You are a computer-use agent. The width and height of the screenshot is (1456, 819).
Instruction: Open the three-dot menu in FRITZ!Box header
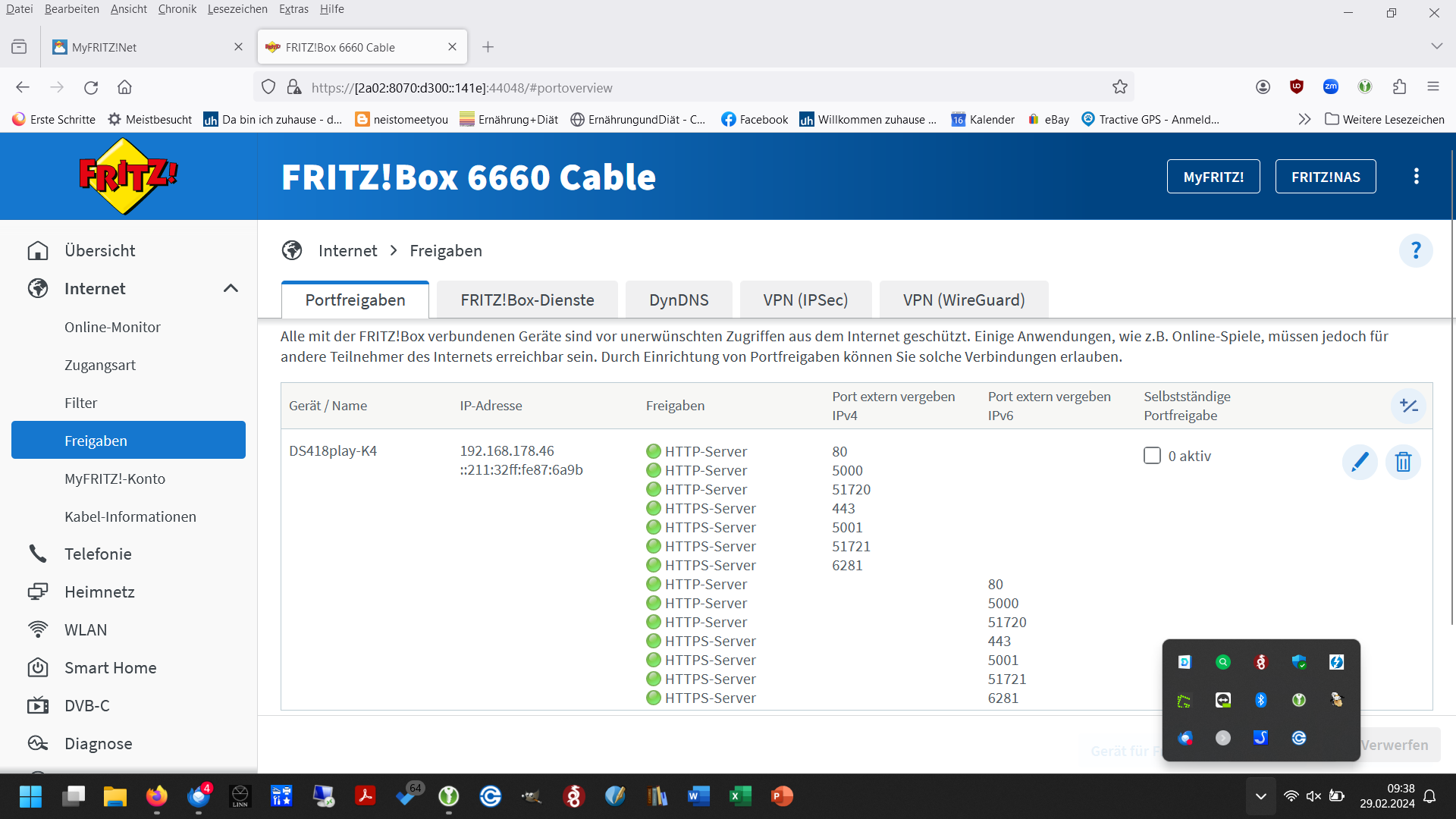[x=1416, y=177]
